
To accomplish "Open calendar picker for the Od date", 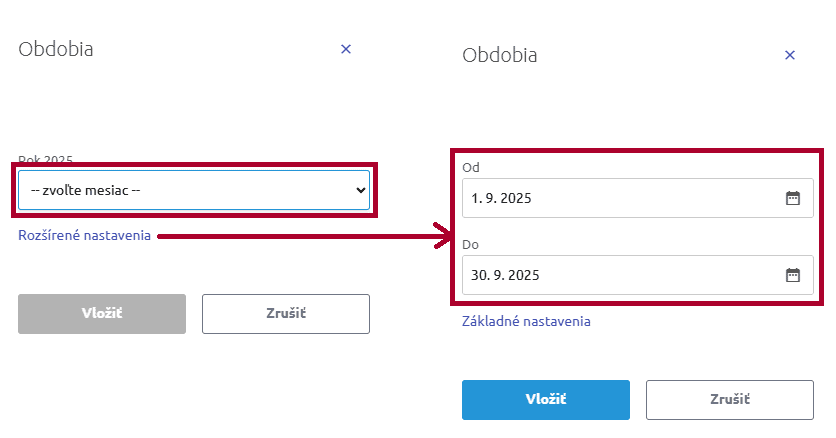I will click(x=792, y=198).
